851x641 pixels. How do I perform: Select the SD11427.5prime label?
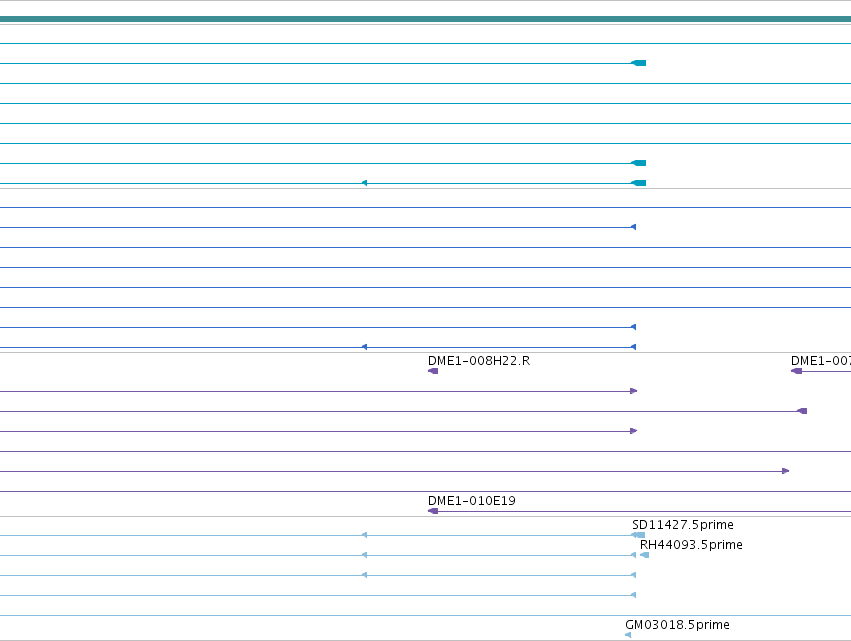click(683, 525)
